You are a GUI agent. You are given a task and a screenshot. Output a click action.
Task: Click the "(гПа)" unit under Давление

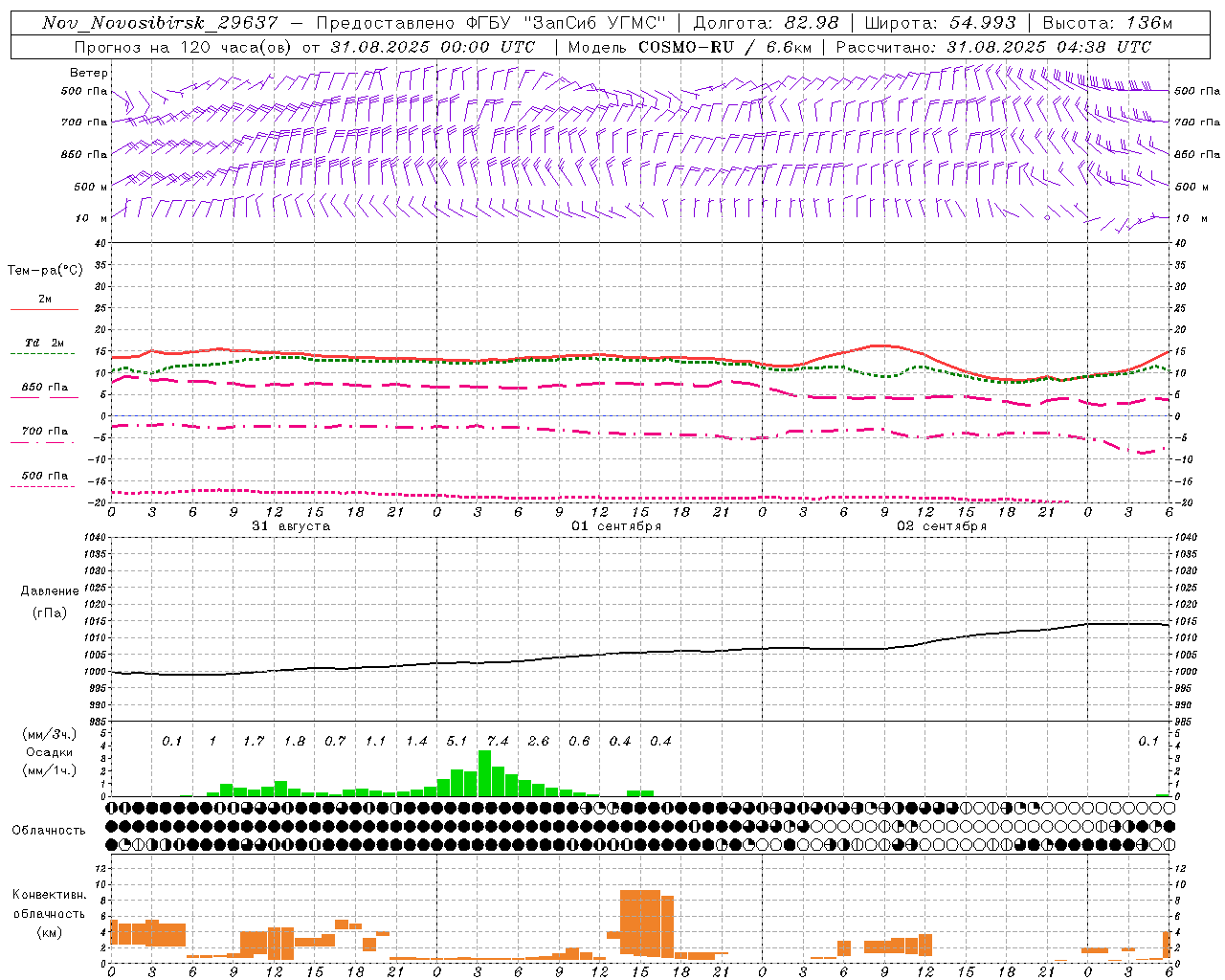coord(50,613)
